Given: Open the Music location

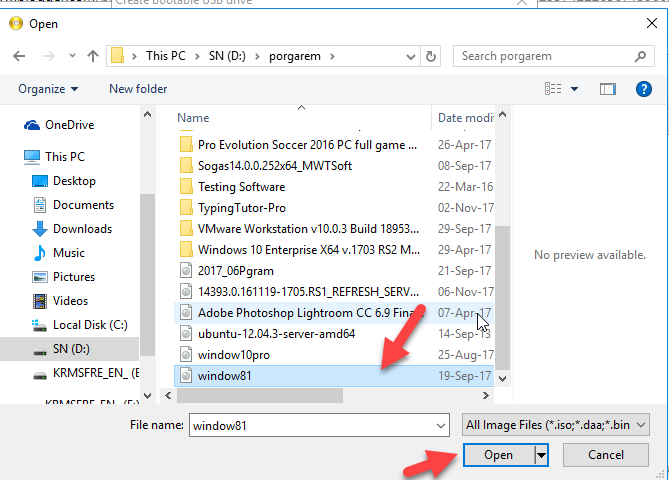Looking at the screenshot, I should (69, 253).
